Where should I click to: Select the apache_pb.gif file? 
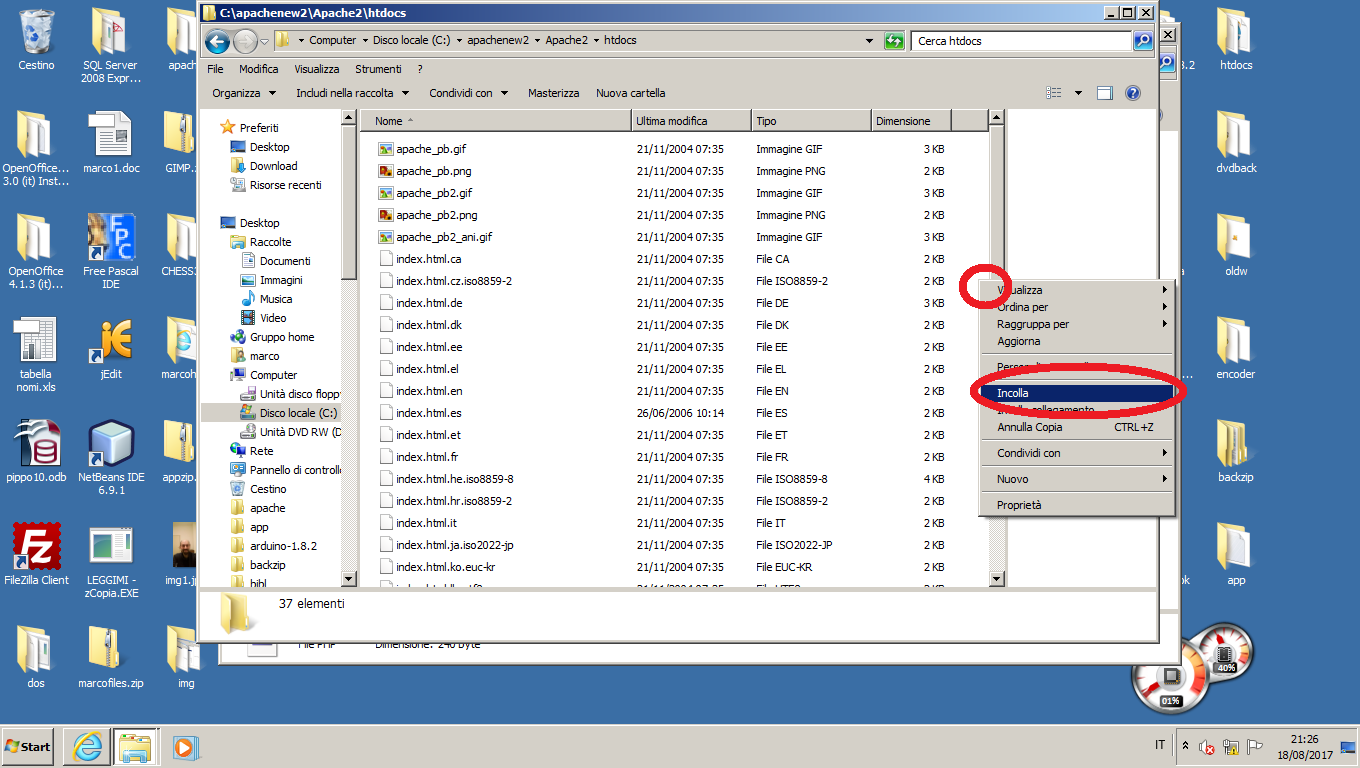(x=430, y=149)
